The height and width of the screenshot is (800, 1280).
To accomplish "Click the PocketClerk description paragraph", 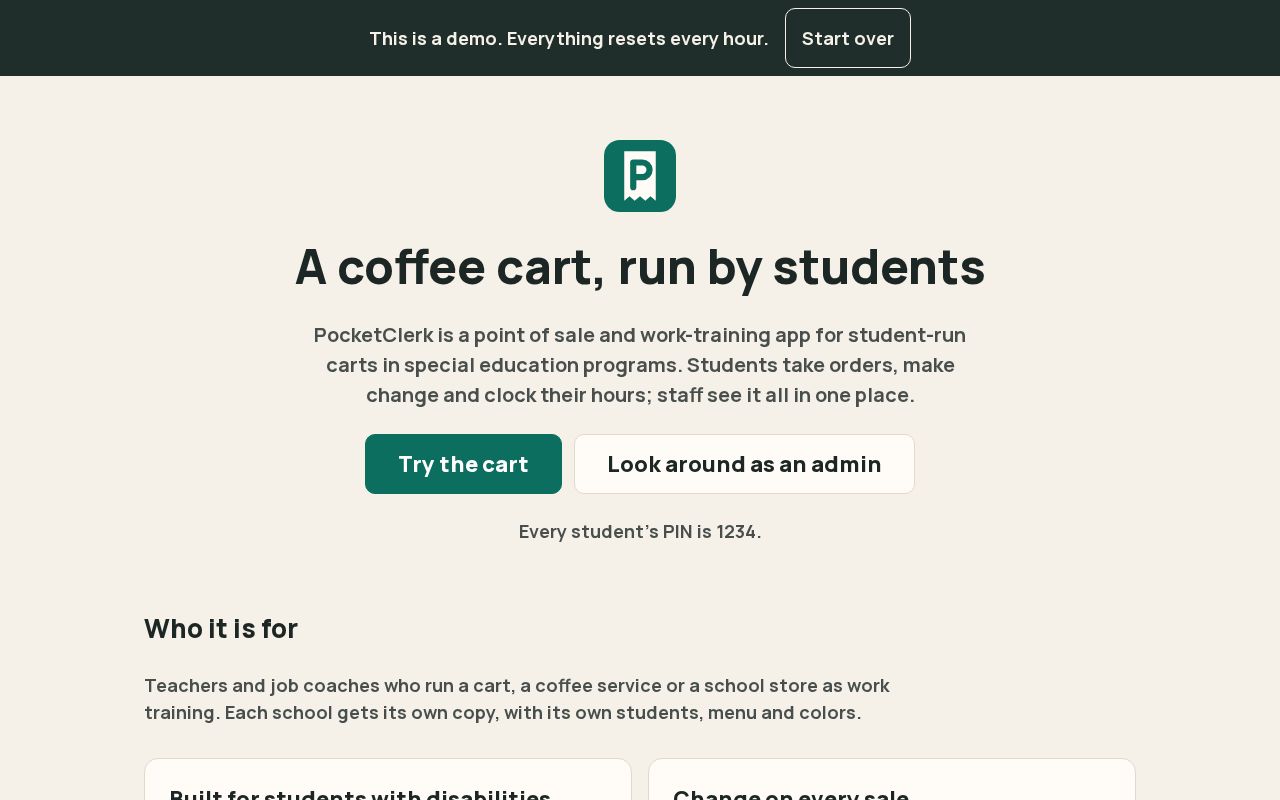I will pos(640,365).
